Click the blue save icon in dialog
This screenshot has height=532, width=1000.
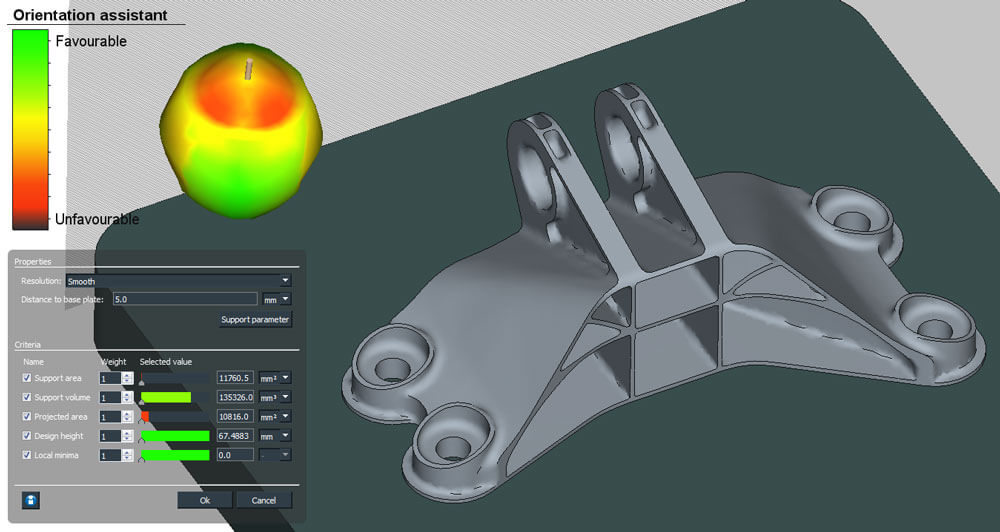click(30, 500)
